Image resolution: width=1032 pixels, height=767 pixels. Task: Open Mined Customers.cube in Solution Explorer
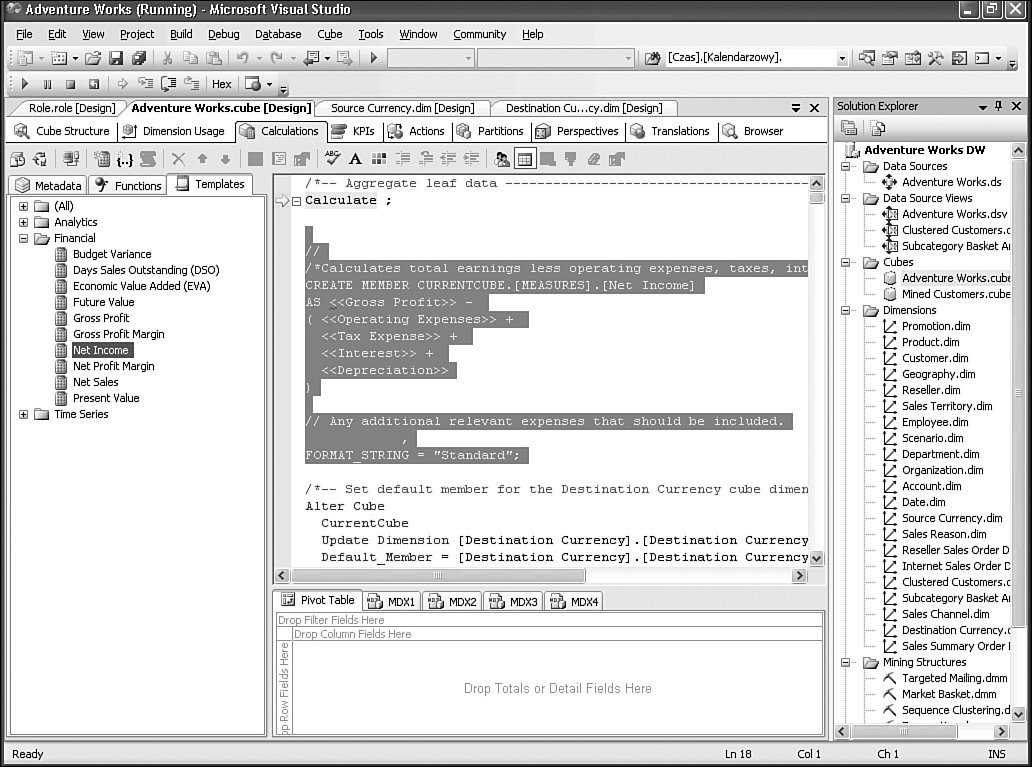956,294
